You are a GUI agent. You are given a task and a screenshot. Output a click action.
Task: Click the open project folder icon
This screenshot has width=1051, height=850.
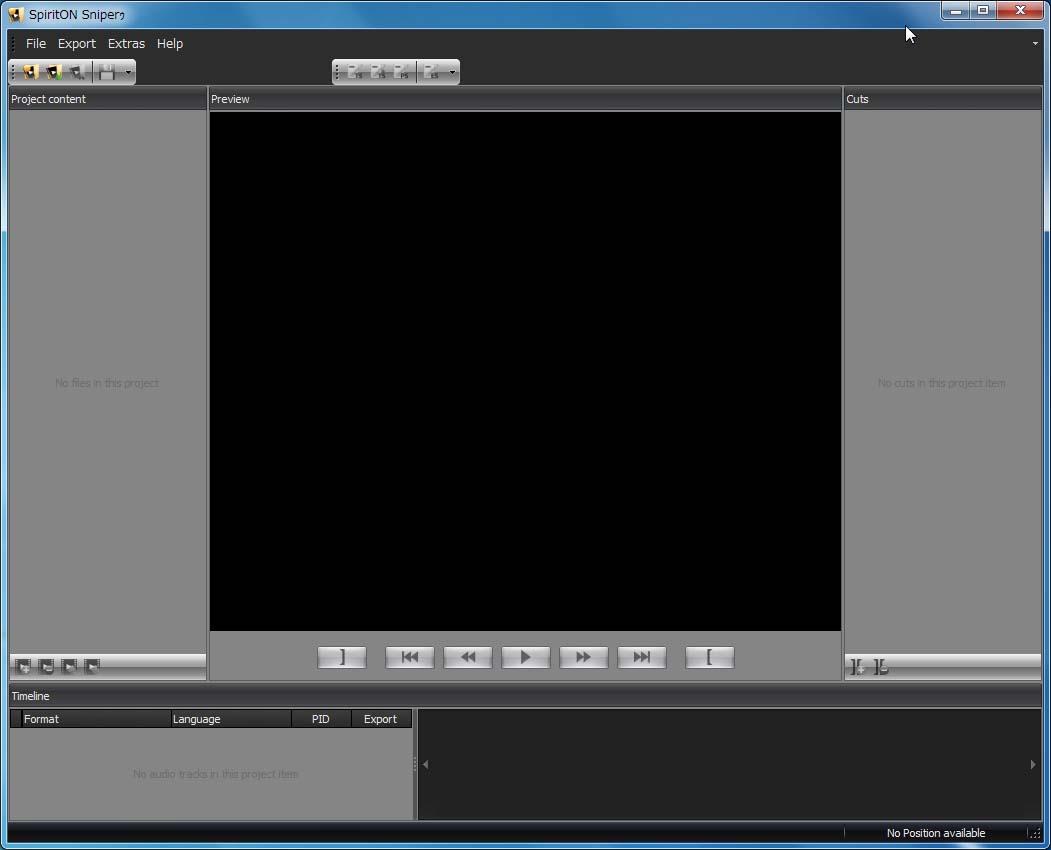(54, 72)
